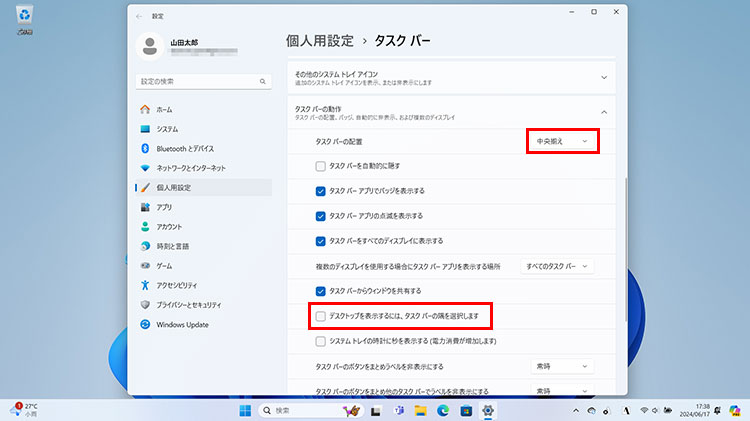This screenshot has height=421, width=750.
Task: Open Windows Update from the sidebar
Action: 182,324
